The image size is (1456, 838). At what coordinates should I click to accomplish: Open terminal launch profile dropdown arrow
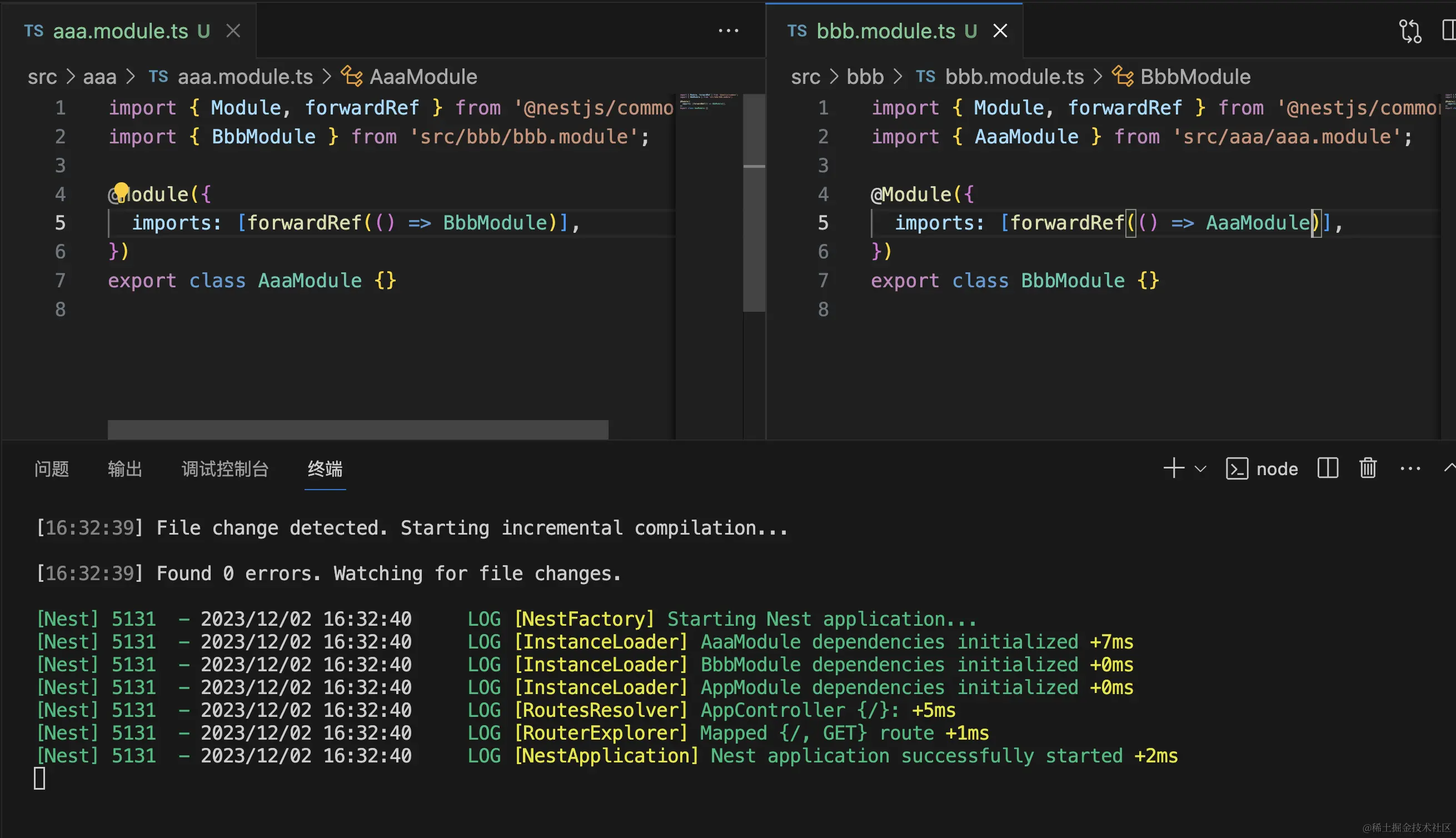coord(1200,468)
